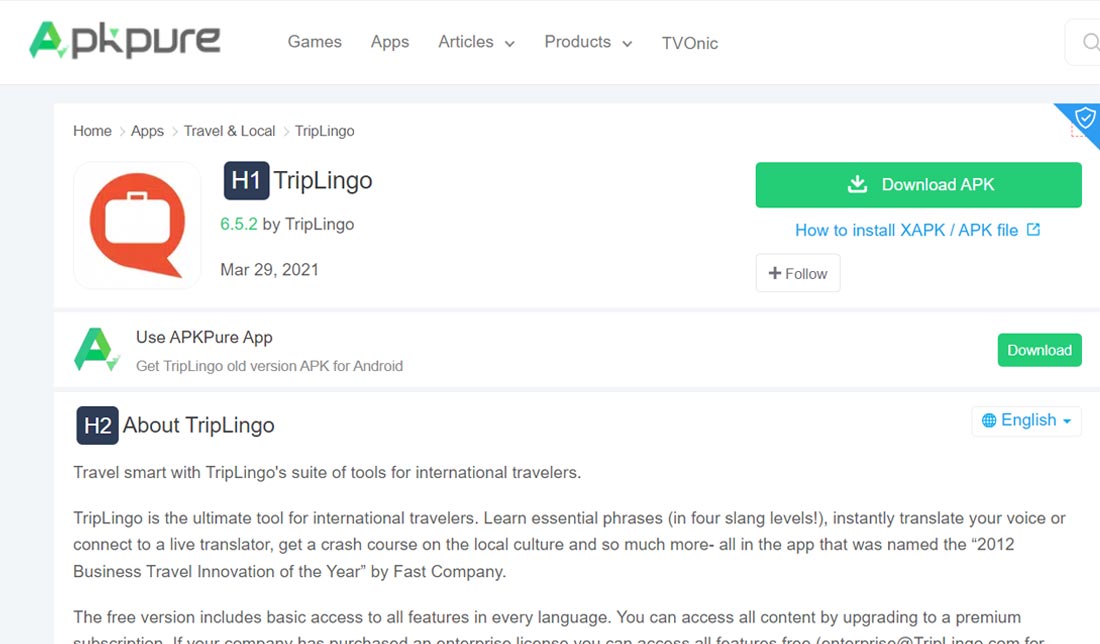
Task: Follow the TripLingo app
Action: tap(798, 273)
